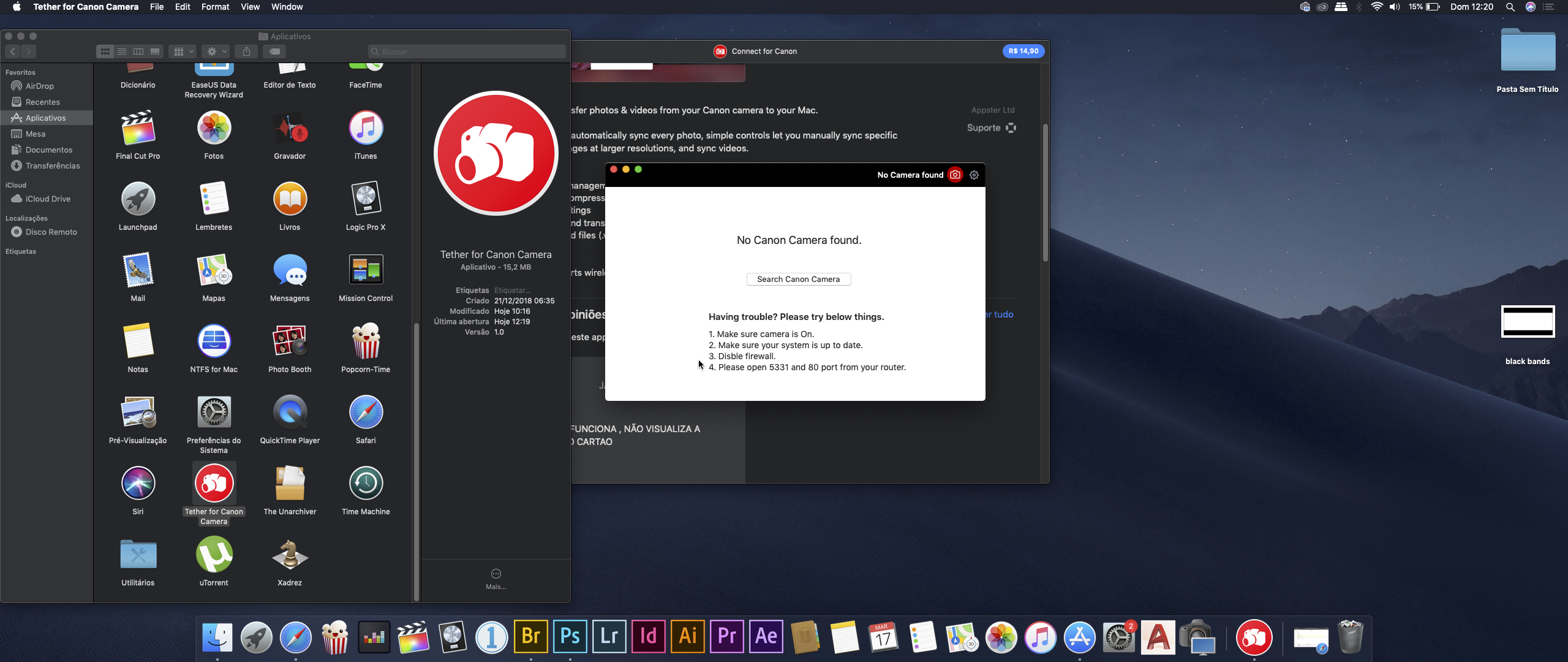Go forward in Finder navigation

(28, 51)
